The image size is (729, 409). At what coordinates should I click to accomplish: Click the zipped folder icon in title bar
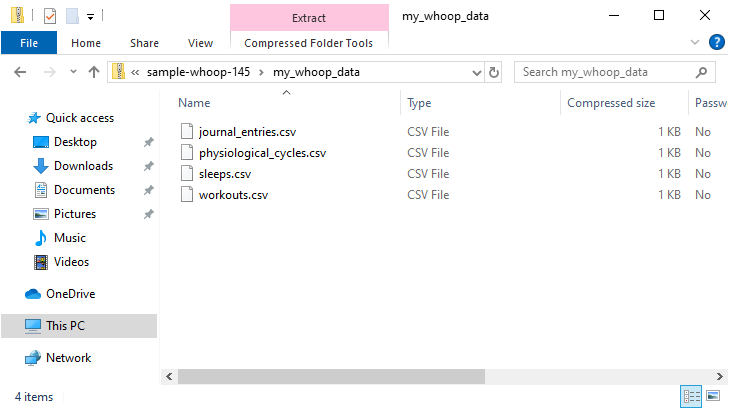point(17,15)
